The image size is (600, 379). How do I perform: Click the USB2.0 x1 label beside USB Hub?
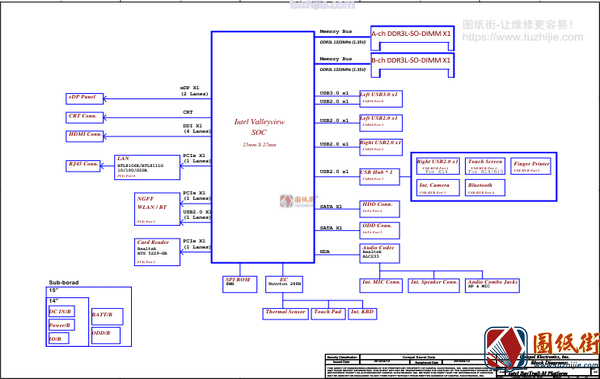[334, 172]
